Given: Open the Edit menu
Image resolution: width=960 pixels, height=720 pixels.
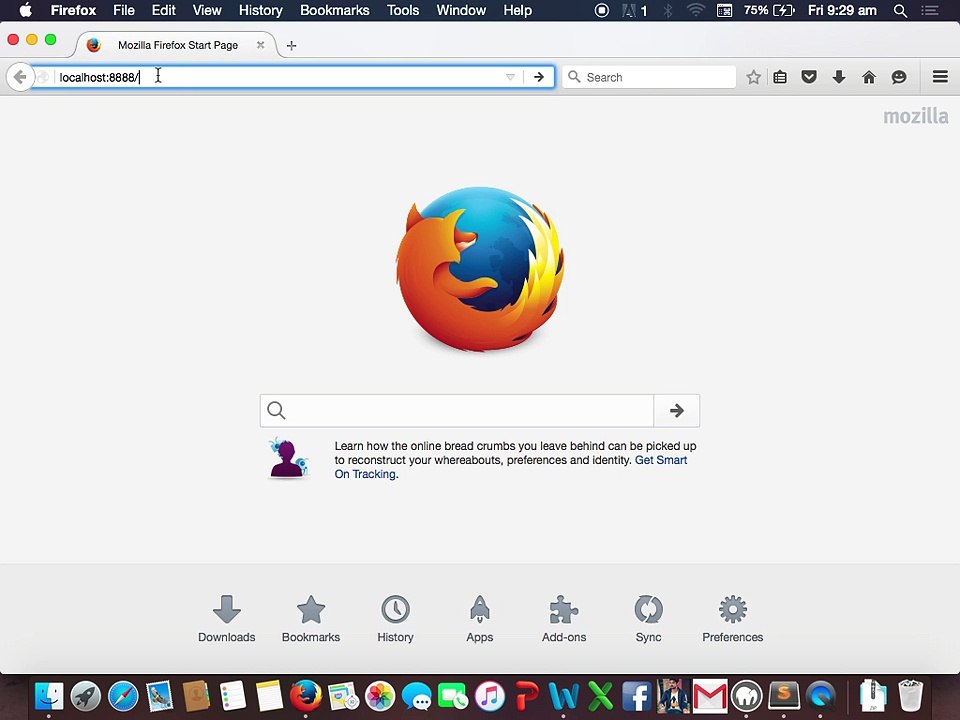Looking at the screenshot, I should click(x=163, y=10).
